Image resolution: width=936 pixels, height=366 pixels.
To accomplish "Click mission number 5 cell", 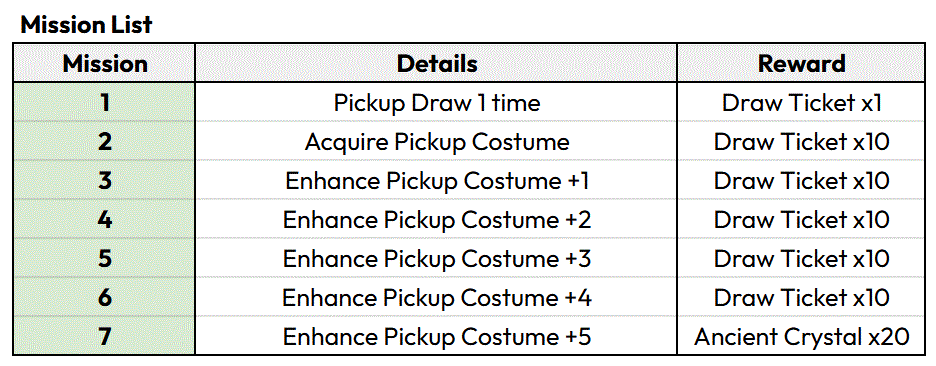I will pos(104,258).
